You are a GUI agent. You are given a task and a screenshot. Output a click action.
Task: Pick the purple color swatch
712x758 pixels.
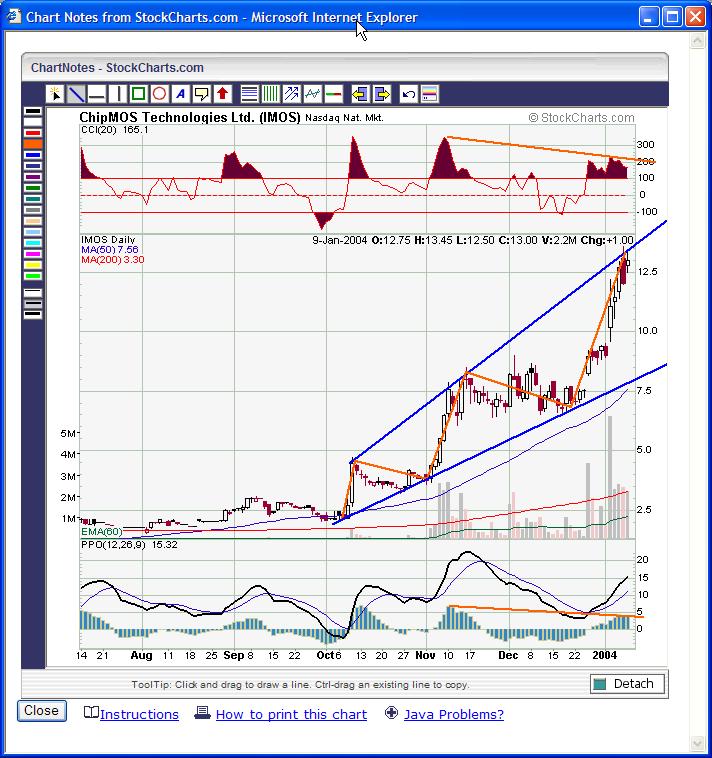[33, 177]
